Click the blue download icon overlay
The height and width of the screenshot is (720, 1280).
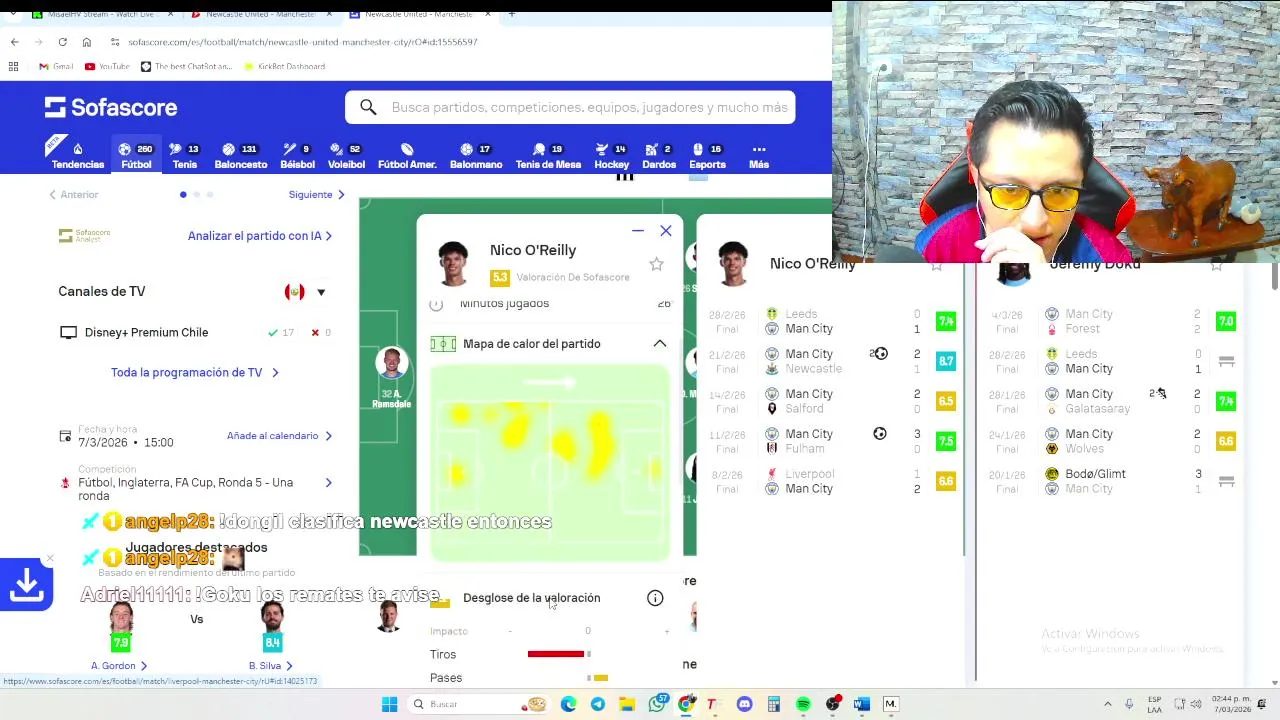26,585
